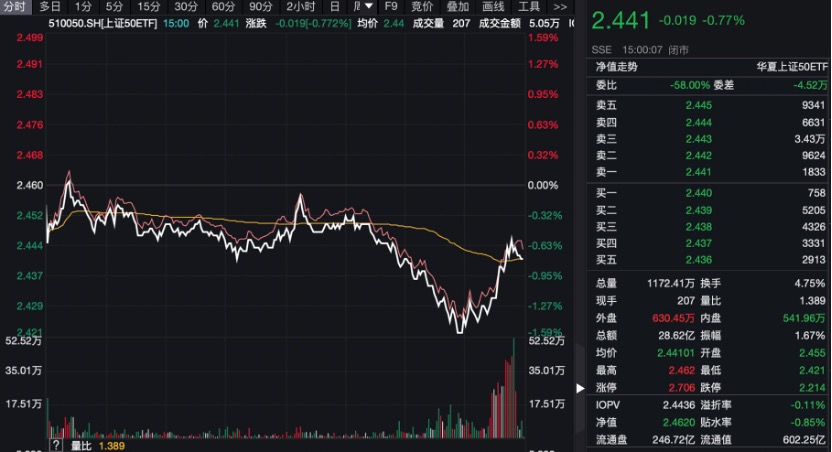The height and width of the screenshot is (452, 832).
Task: Open the 工具 tools menu
Action: click(x=528, y=7)
